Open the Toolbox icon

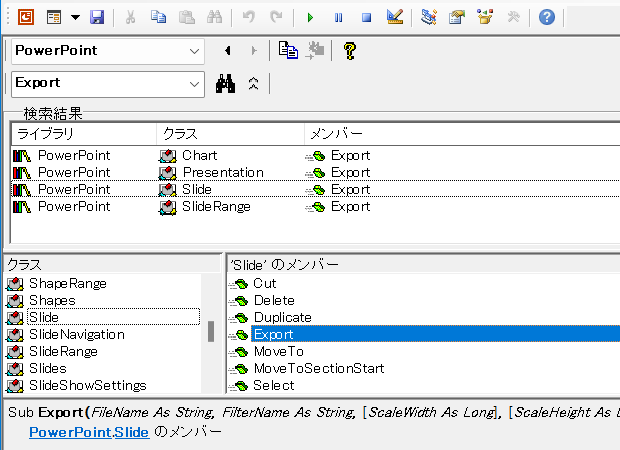point(513,17)
